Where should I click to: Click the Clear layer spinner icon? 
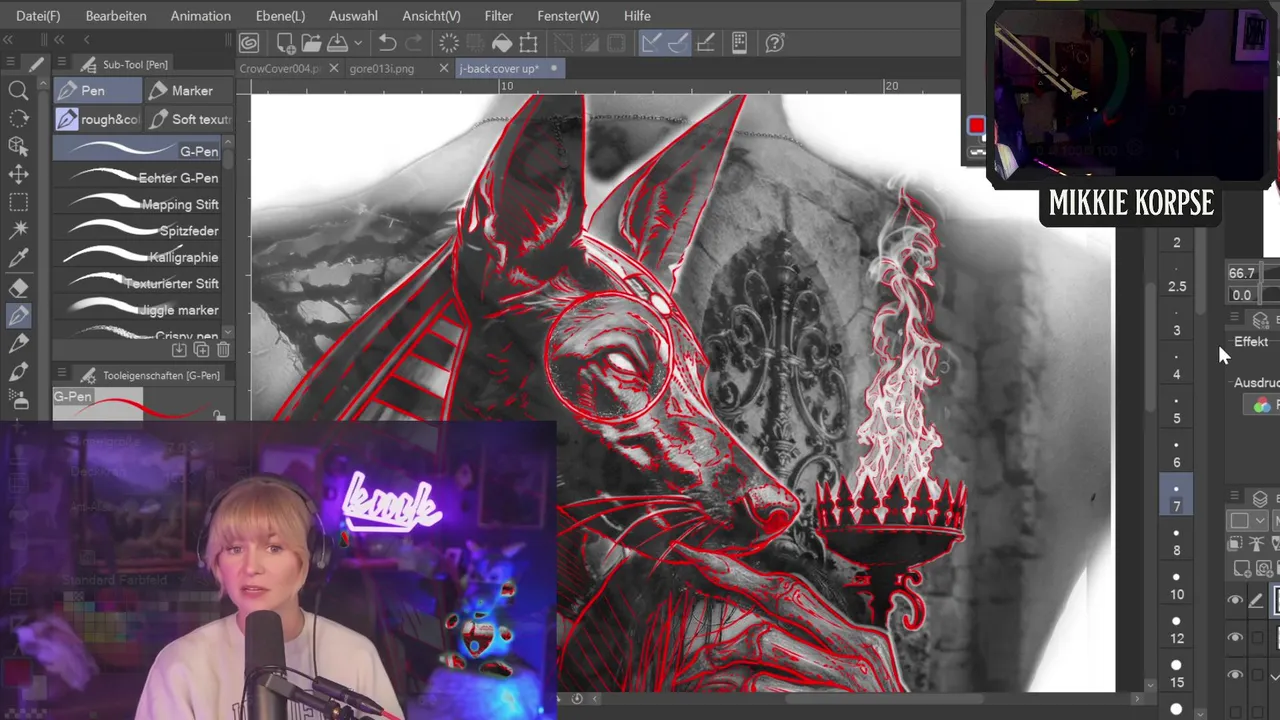pos(449,43)
